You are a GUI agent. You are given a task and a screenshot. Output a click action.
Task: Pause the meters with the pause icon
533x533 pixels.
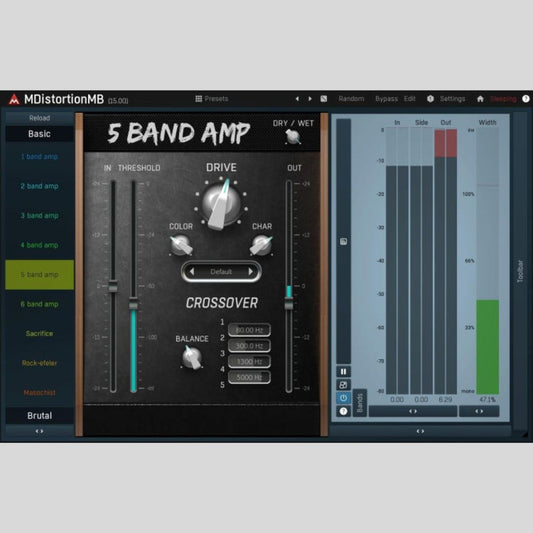pyautogui.click(x=343, y=372)
